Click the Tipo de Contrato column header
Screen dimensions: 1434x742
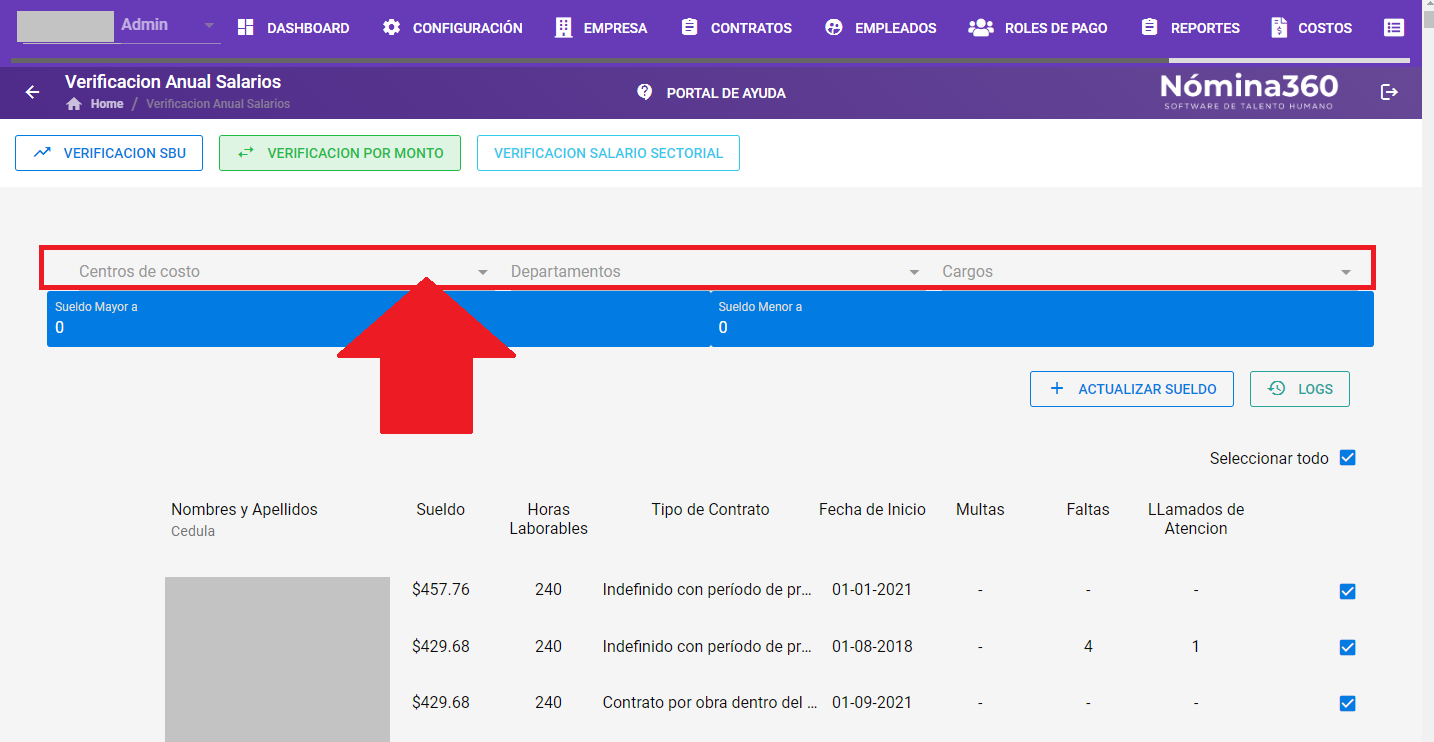click(710, 509)
